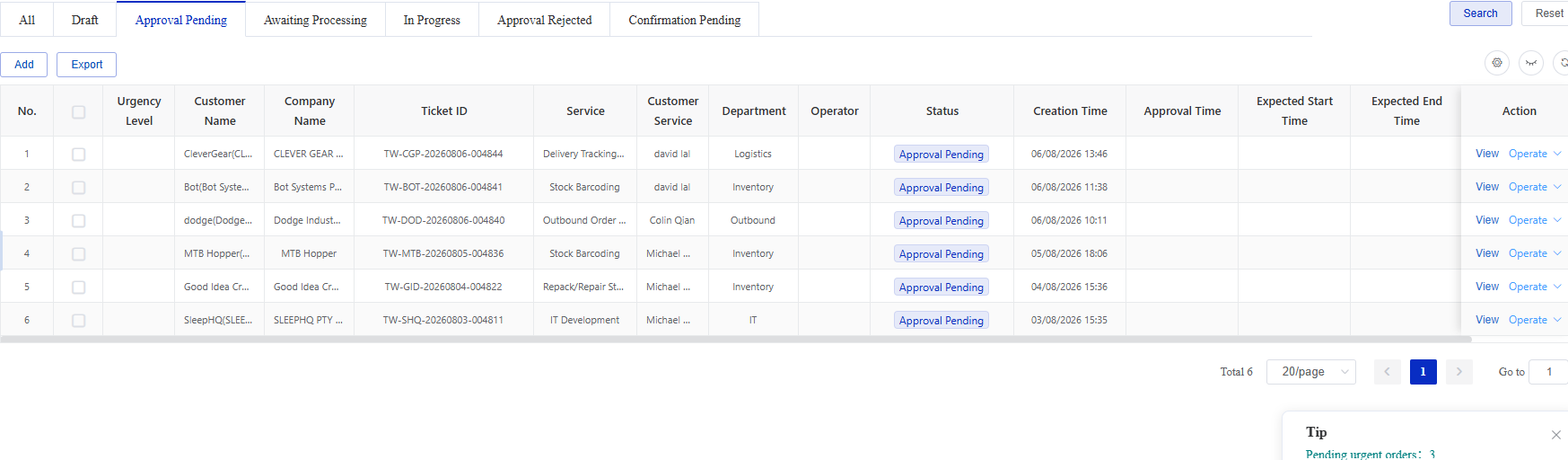Click the Add button
This screenshot has width=1568, height=460.
24,65
